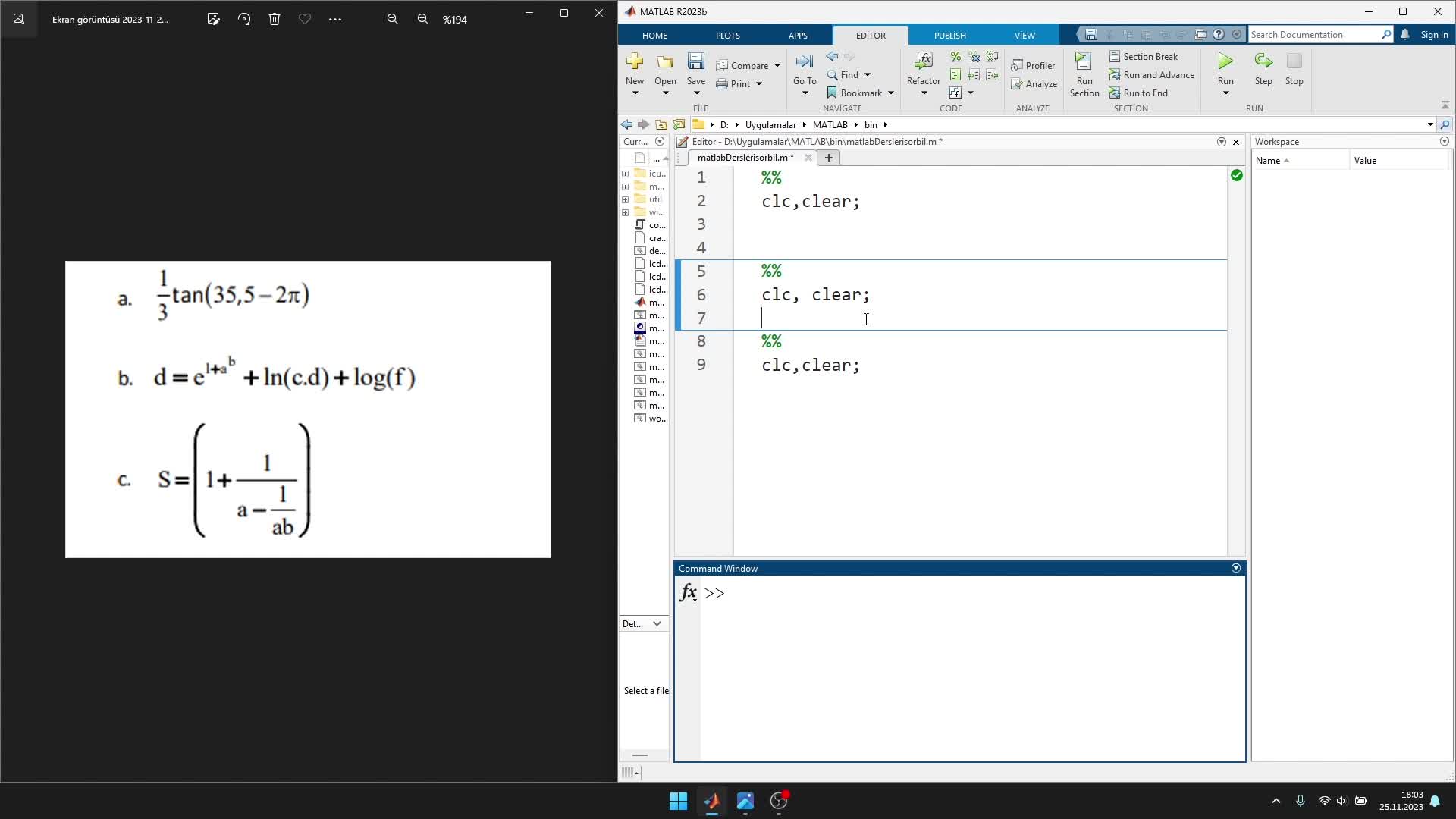Expand the Command Window panel
Viewport: 1456px width, 819px height.
pyautogui.click(x=1237, y=568)
